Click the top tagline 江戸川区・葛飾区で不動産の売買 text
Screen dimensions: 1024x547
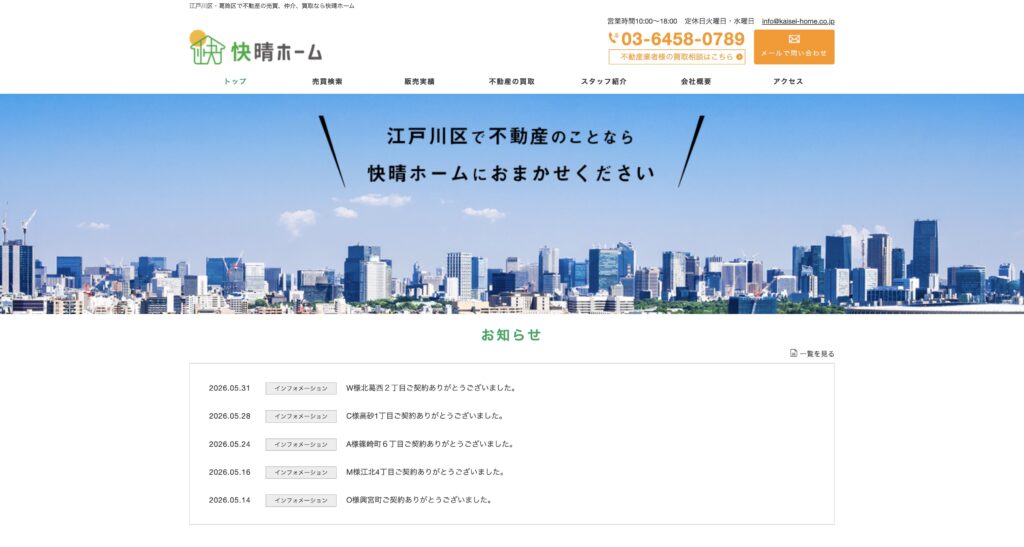[272, 6]
